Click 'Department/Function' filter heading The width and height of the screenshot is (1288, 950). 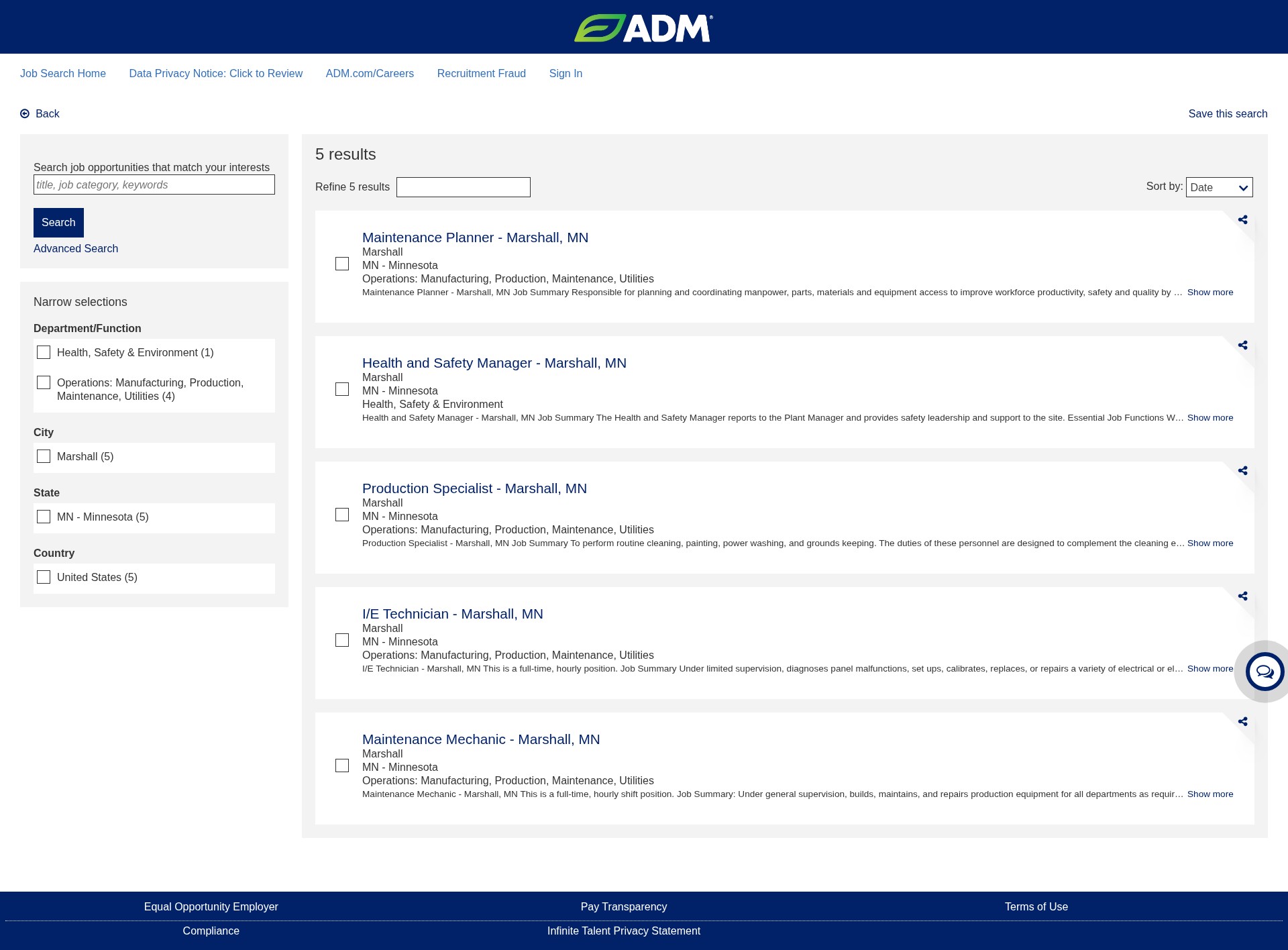tap(87, 329)
